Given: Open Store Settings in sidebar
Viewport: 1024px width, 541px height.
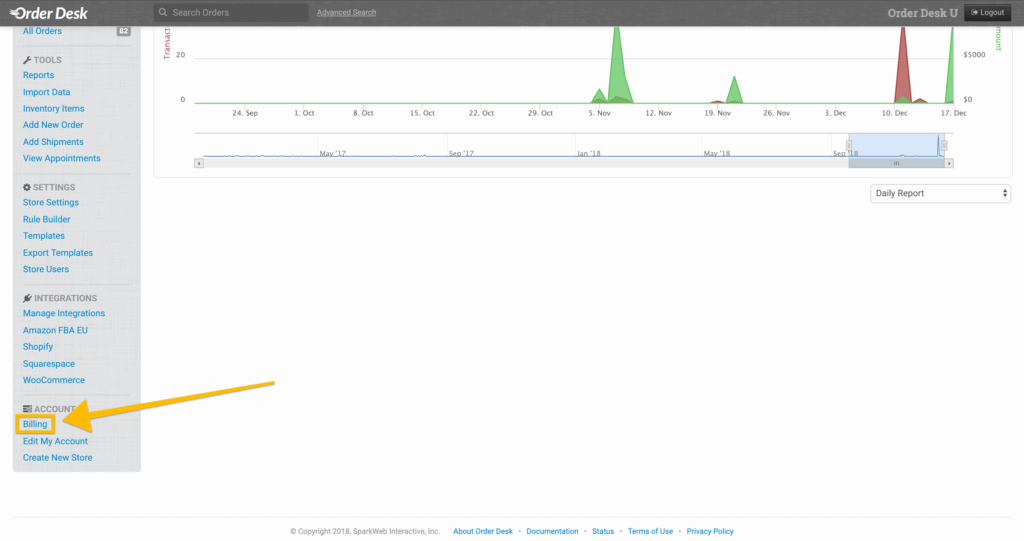Looking at the screenshot, I should (51, 203).
